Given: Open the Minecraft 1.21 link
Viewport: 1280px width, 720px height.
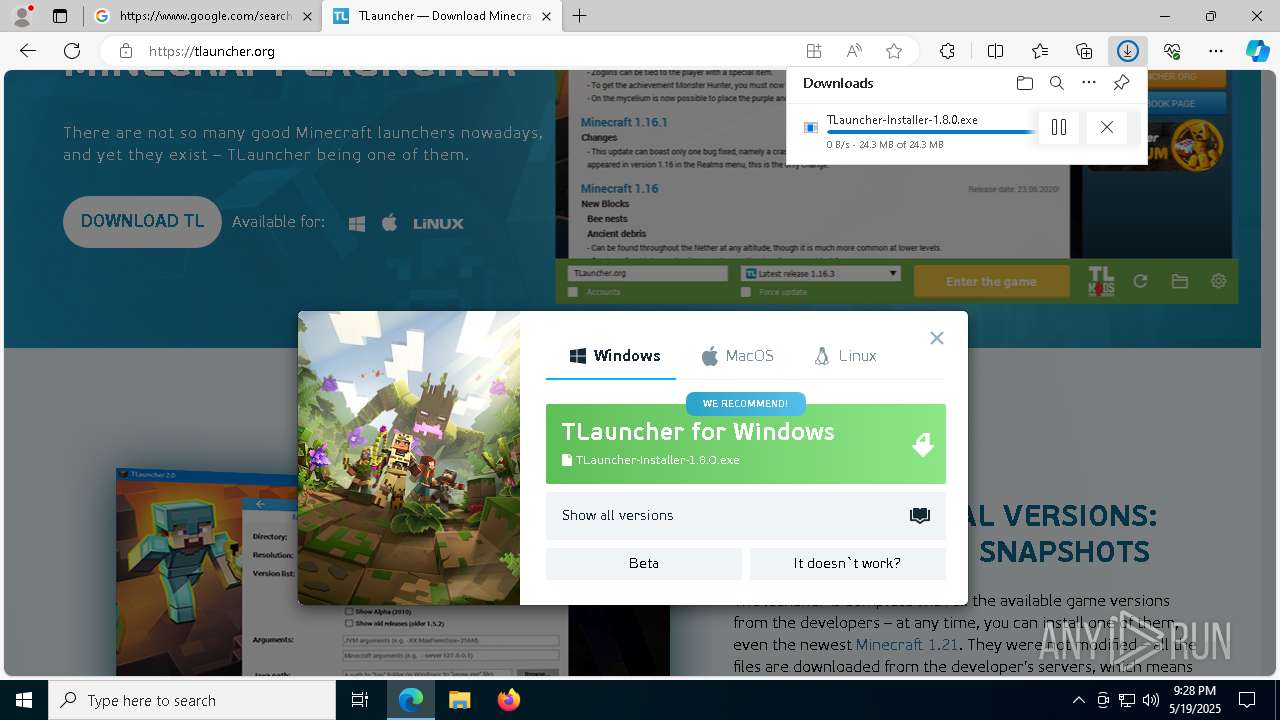Looking at the screenshot, I should pos(907,645).
